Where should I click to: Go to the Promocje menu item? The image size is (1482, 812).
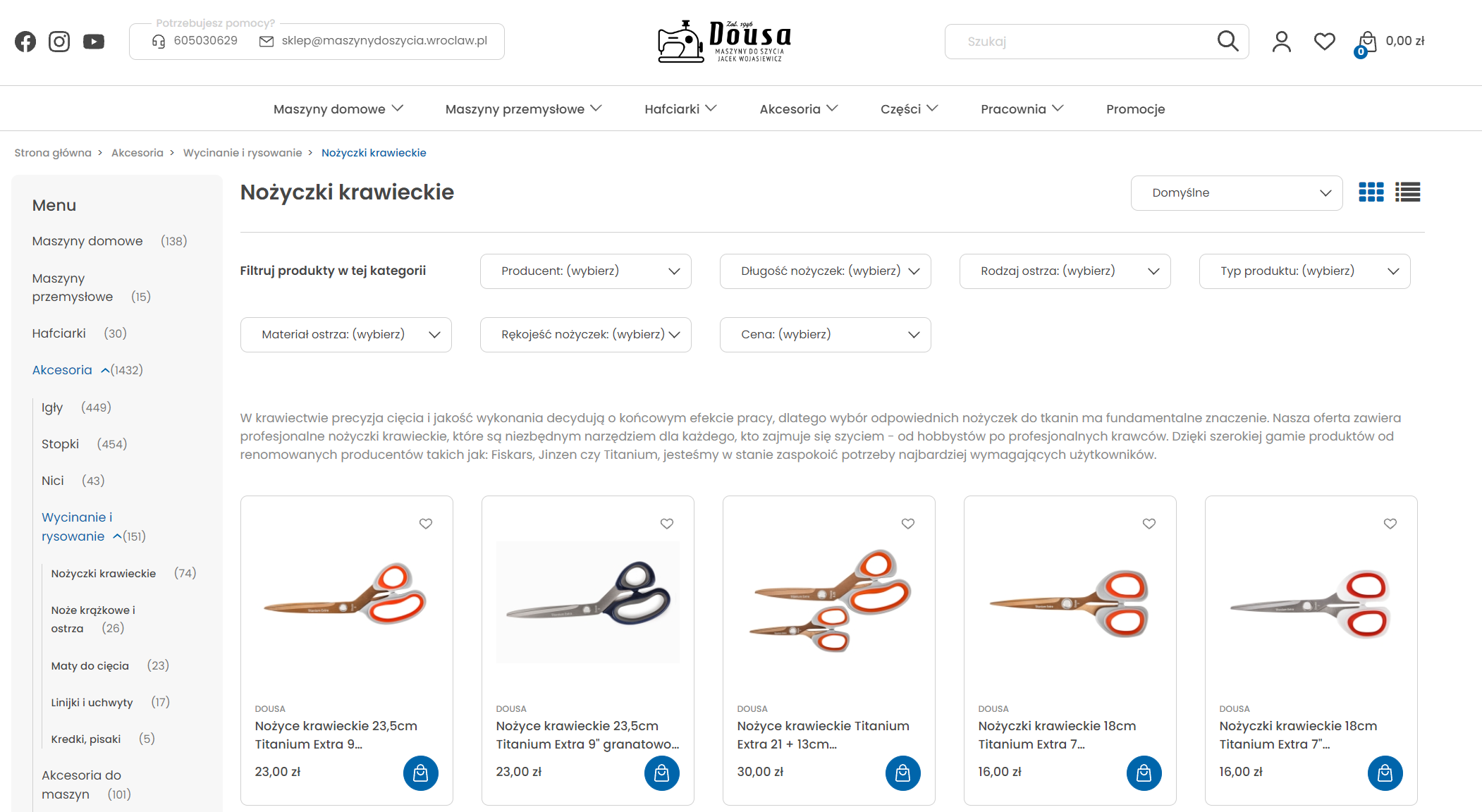(x=1135, y=109)
